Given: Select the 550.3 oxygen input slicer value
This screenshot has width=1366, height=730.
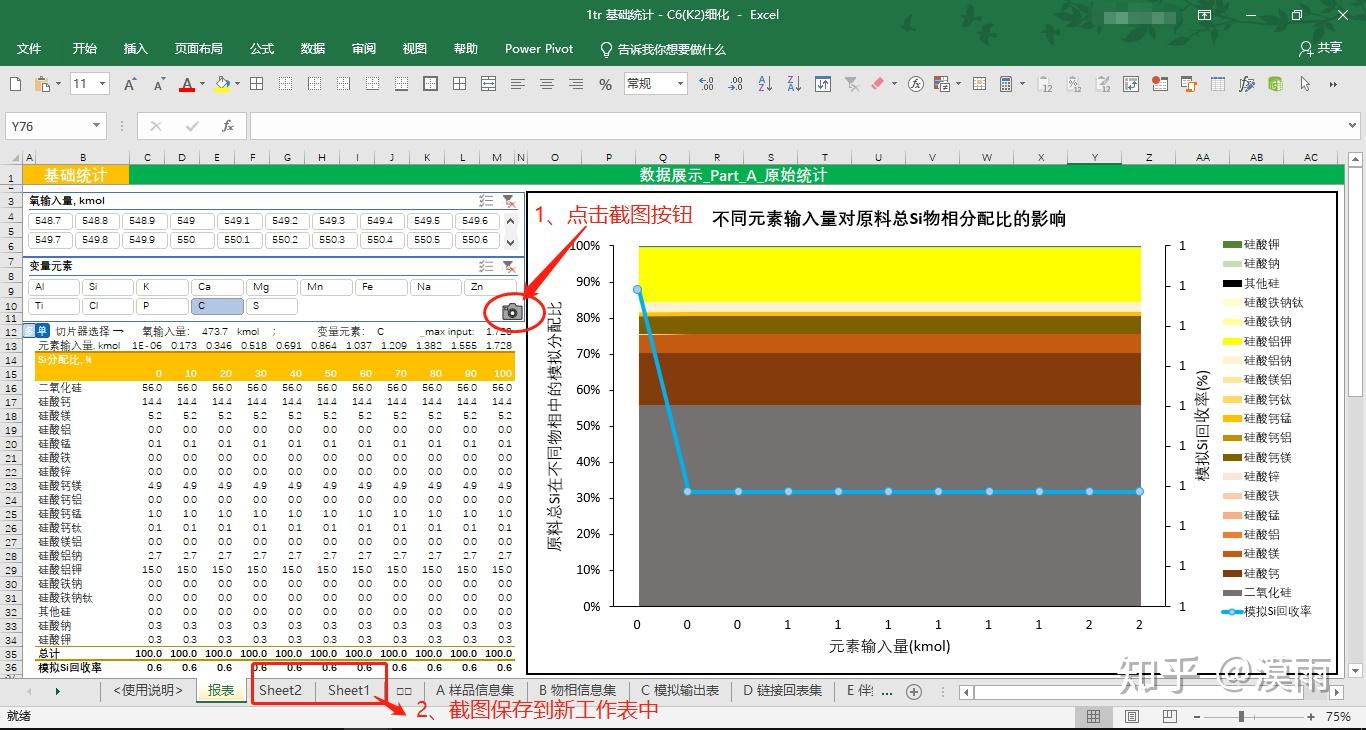Looking at the screenshot, I should pyautogui.click(x=334, y=240).
